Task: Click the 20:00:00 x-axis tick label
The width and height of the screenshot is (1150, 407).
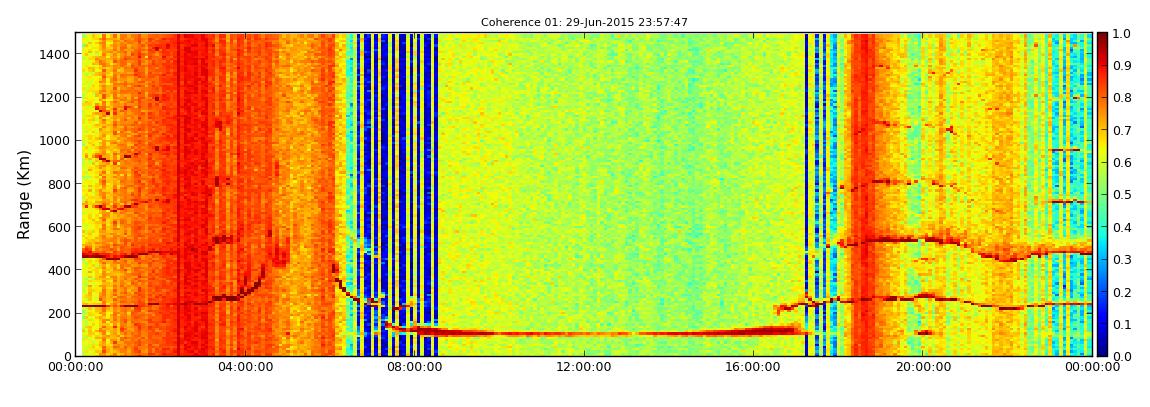Action: tap(923, 367)
